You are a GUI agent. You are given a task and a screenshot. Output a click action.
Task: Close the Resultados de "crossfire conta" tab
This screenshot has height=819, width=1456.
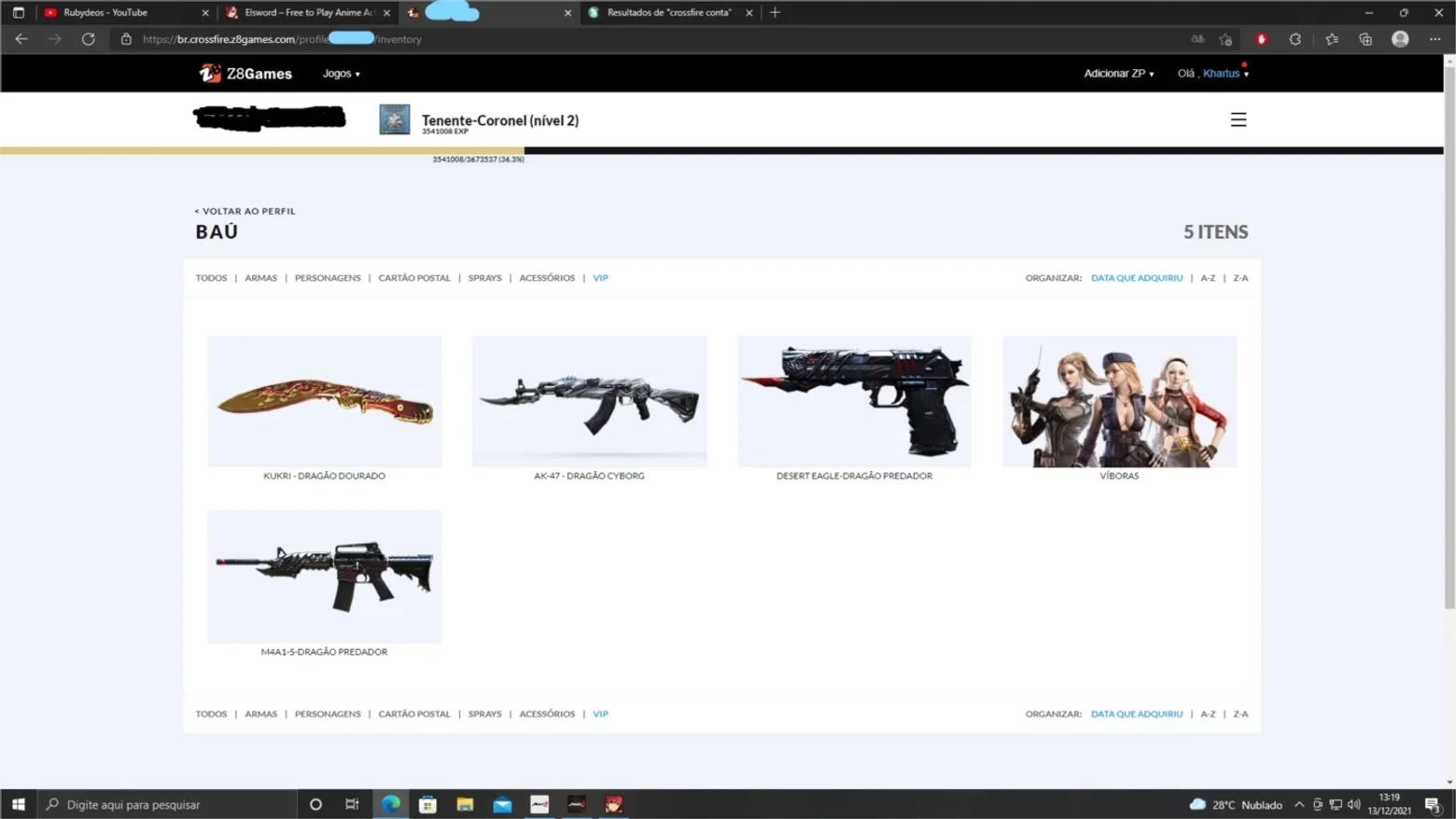coord(749,13)
